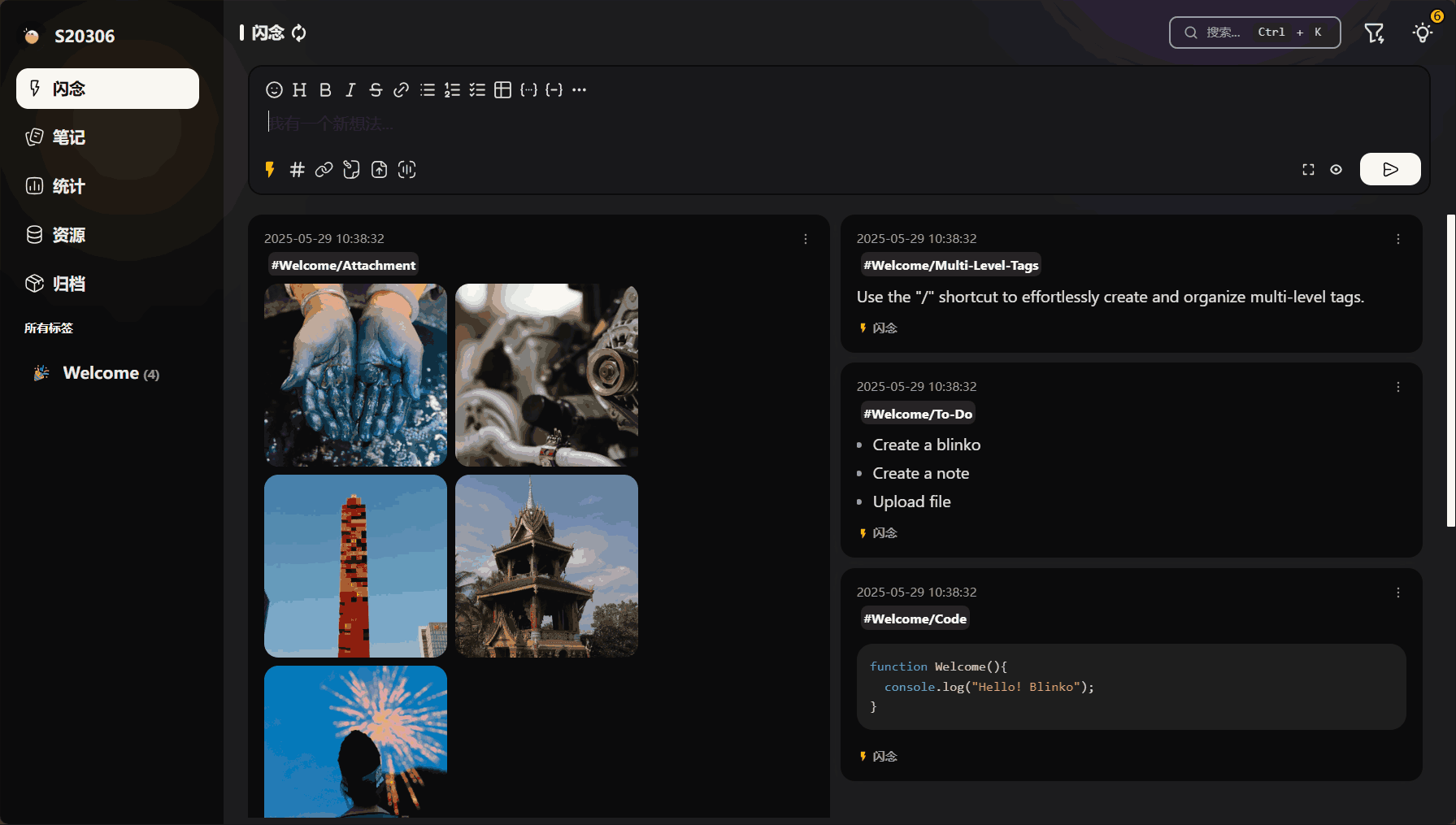Image resolution: width=1456 pixels, height=825 pixels.
Task: Open the 统计 page in sidebar
Action: (69, 186)
